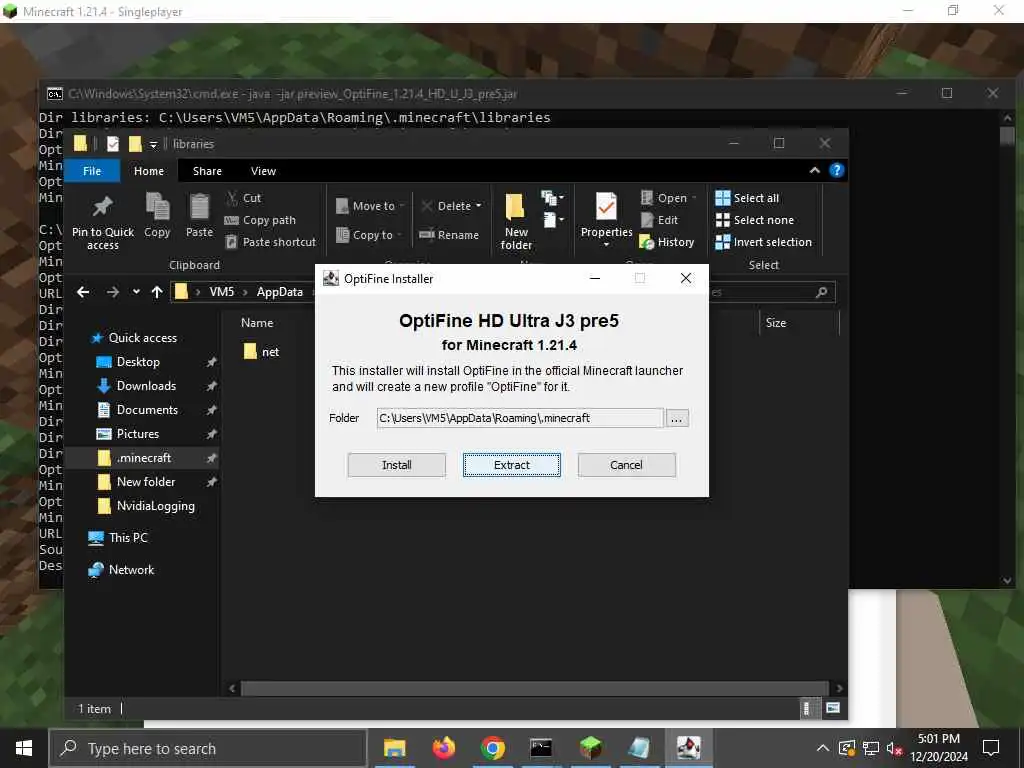Click the Explorer horizontal scrollbar

[535, 688]
